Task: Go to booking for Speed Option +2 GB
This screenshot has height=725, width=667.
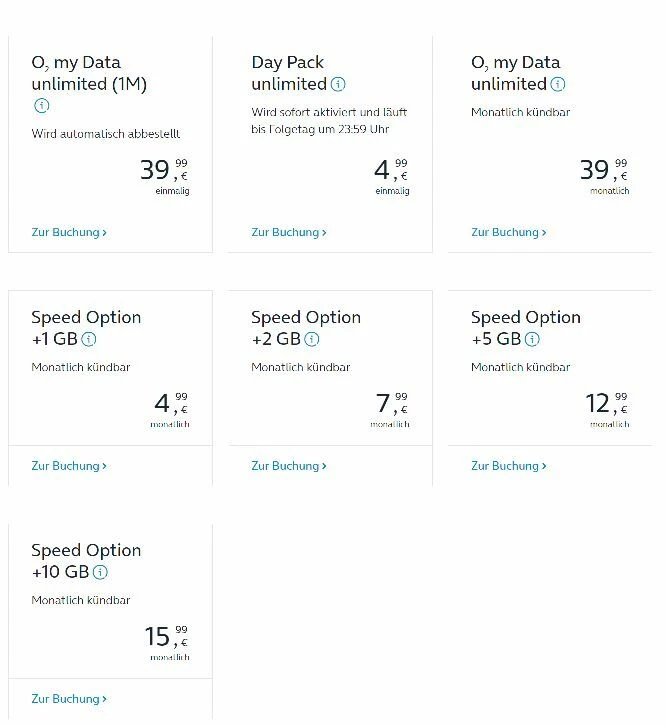Action: 289,466
